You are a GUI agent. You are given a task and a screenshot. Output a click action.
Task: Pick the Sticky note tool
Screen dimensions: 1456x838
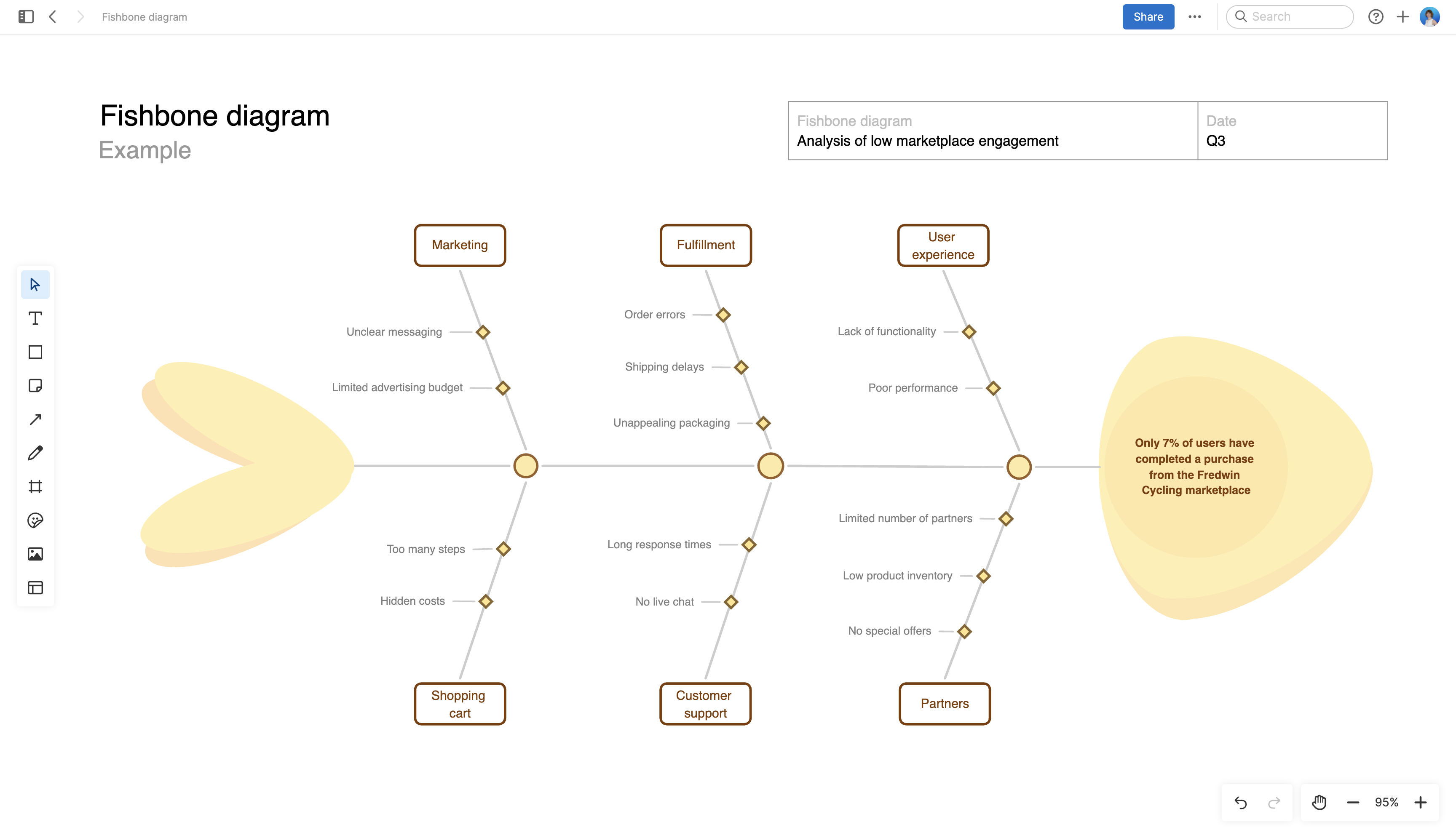[x=35, y=386]
